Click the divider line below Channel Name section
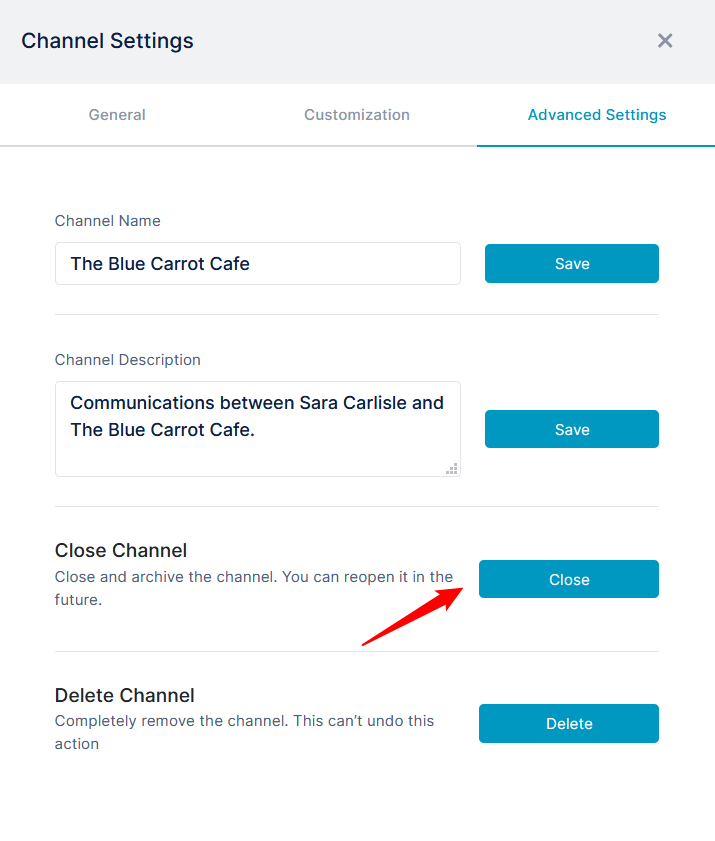This screenshot has width=715, height=841. (357, 315)
